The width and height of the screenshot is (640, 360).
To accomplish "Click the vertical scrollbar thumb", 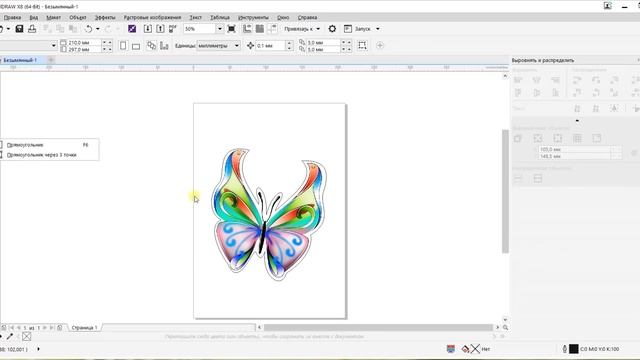I will [505, 191].
